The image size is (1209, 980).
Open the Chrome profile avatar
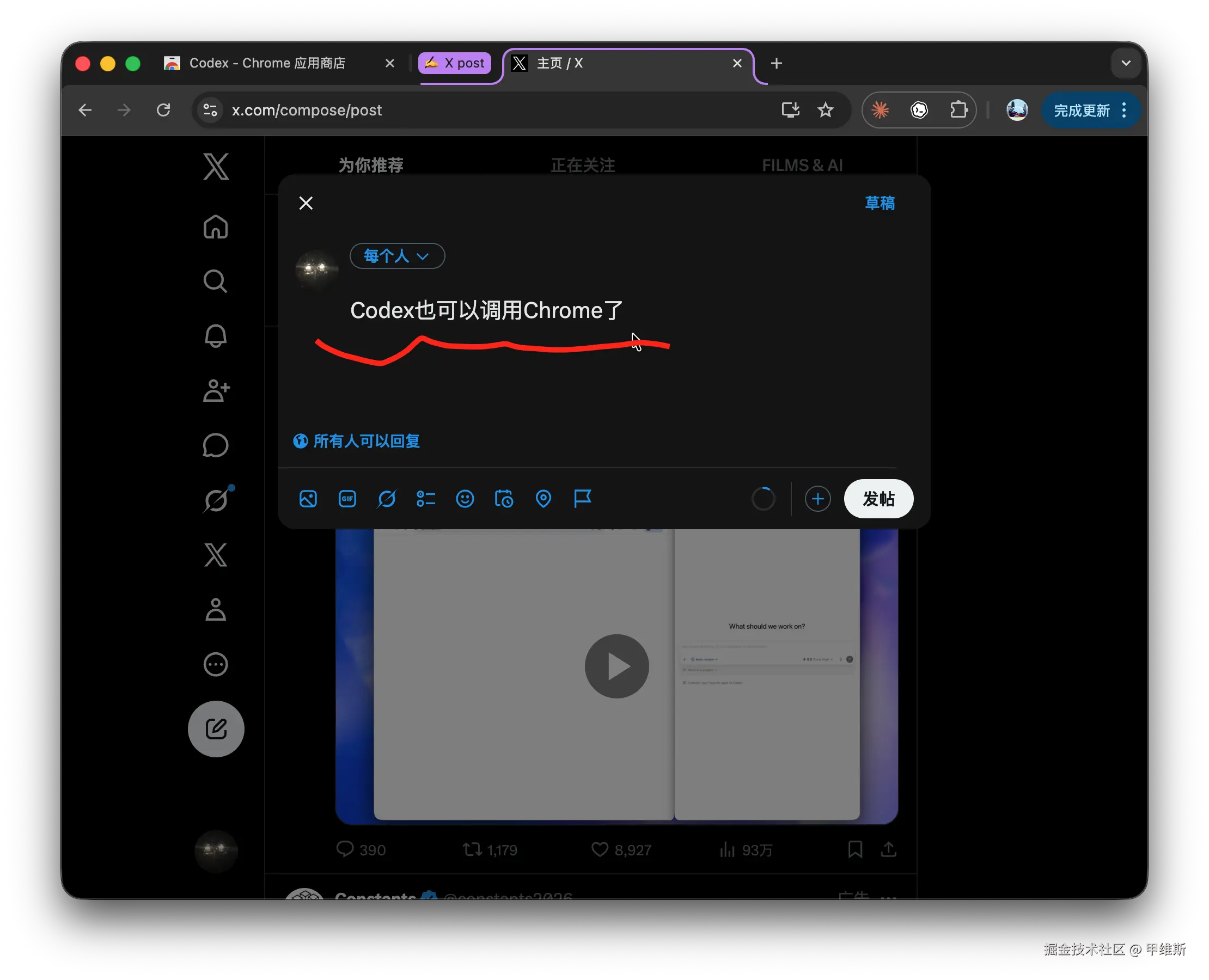tap(1016, 110)
